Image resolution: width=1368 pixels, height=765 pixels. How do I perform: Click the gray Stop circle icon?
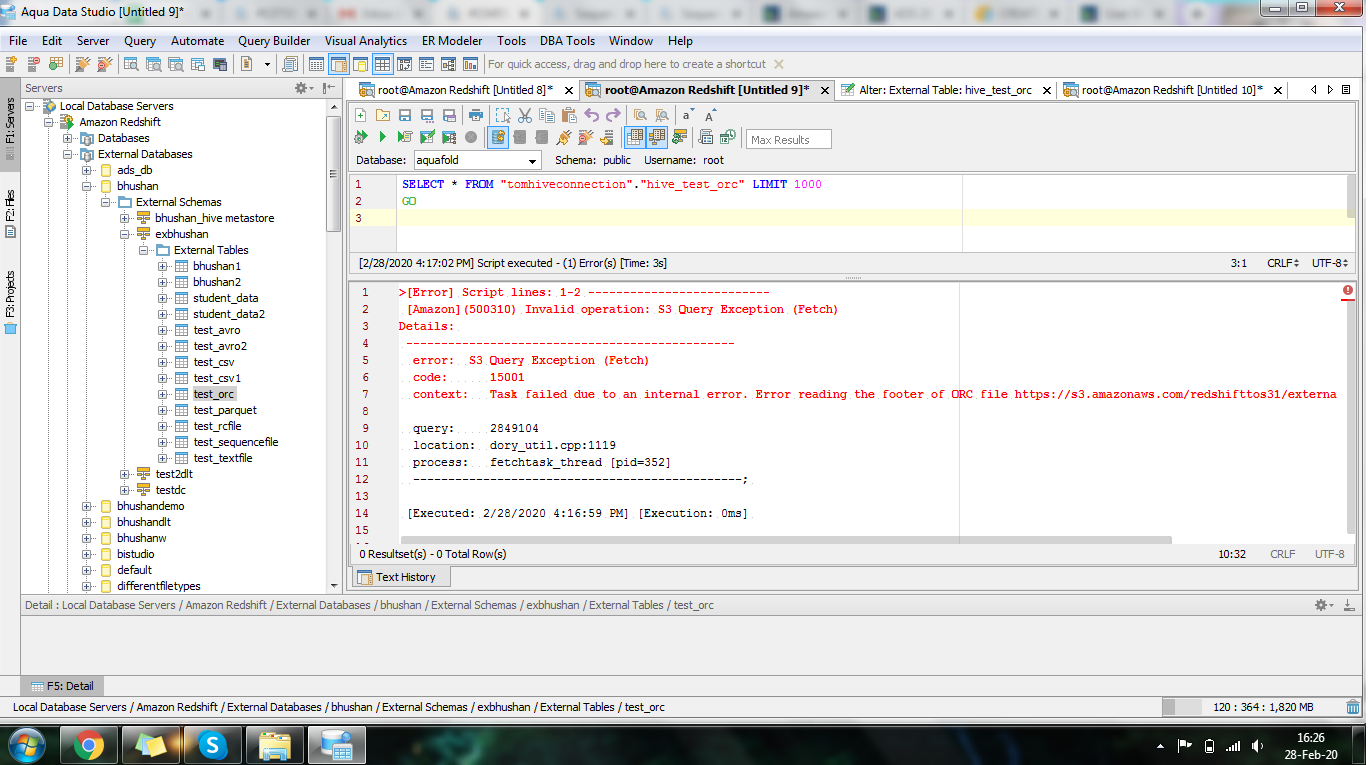pyautogui.click(x=471, y=137)
